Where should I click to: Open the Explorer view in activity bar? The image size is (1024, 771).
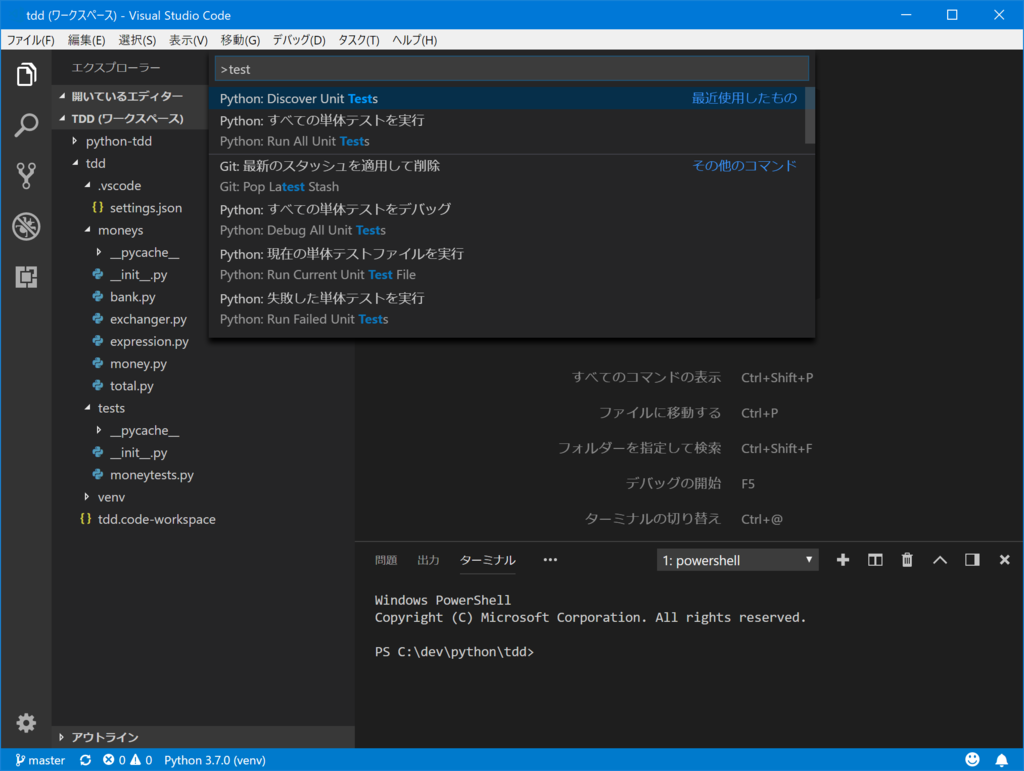point(26,74)
